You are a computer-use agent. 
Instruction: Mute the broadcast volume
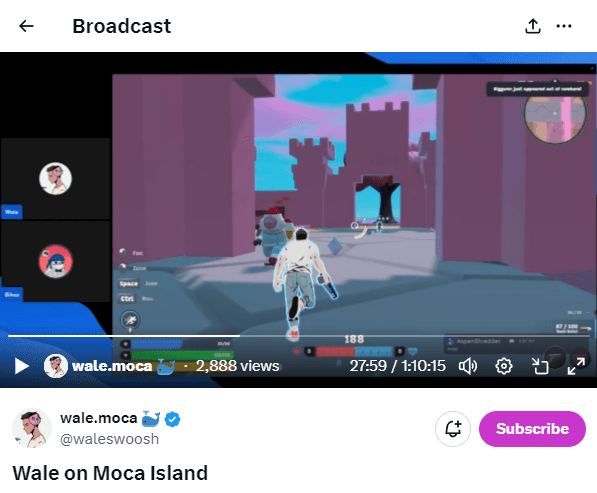click(468, 366)
